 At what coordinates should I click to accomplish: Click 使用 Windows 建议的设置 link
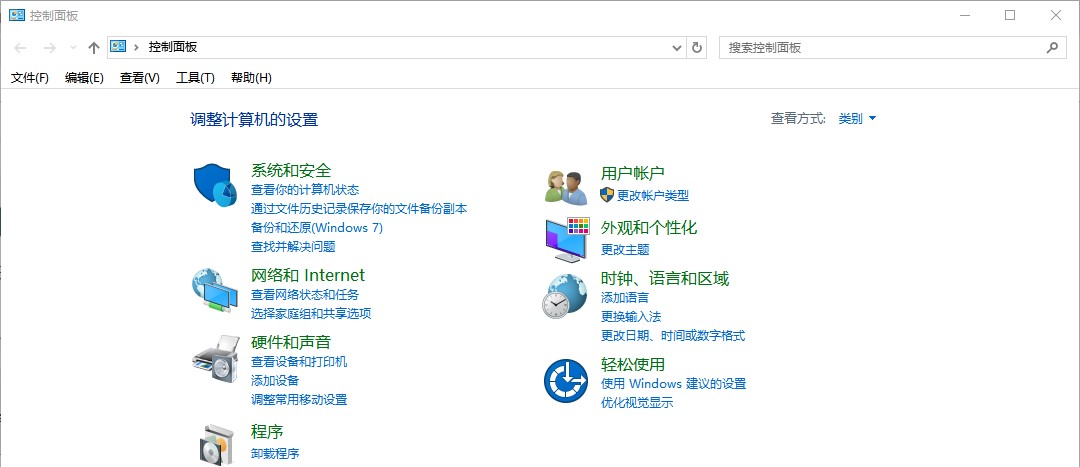click(674, 384)
